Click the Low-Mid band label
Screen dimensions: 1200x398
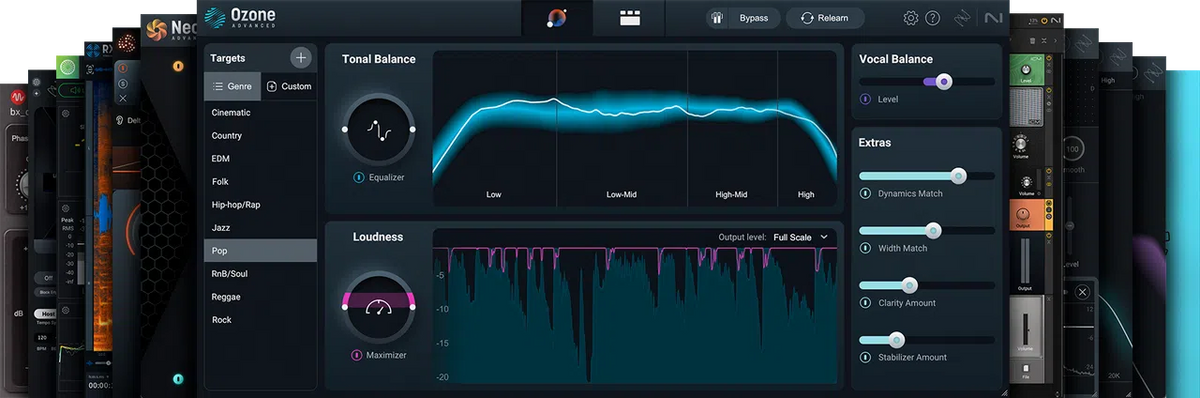click(x=621, y=194)
